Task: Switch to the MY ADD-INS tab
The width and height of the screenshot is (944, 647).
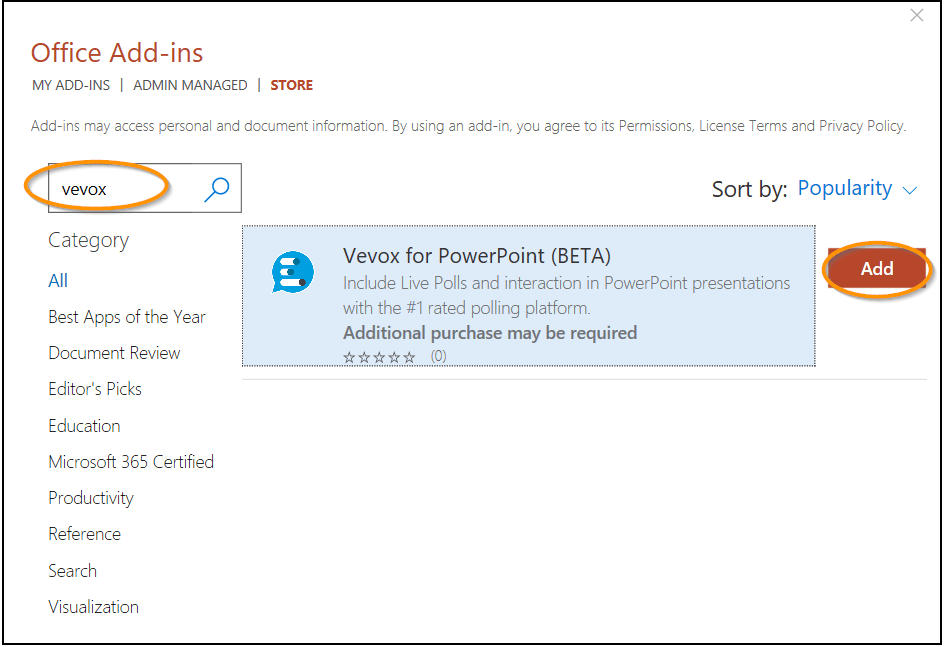Action: [70, 85]
